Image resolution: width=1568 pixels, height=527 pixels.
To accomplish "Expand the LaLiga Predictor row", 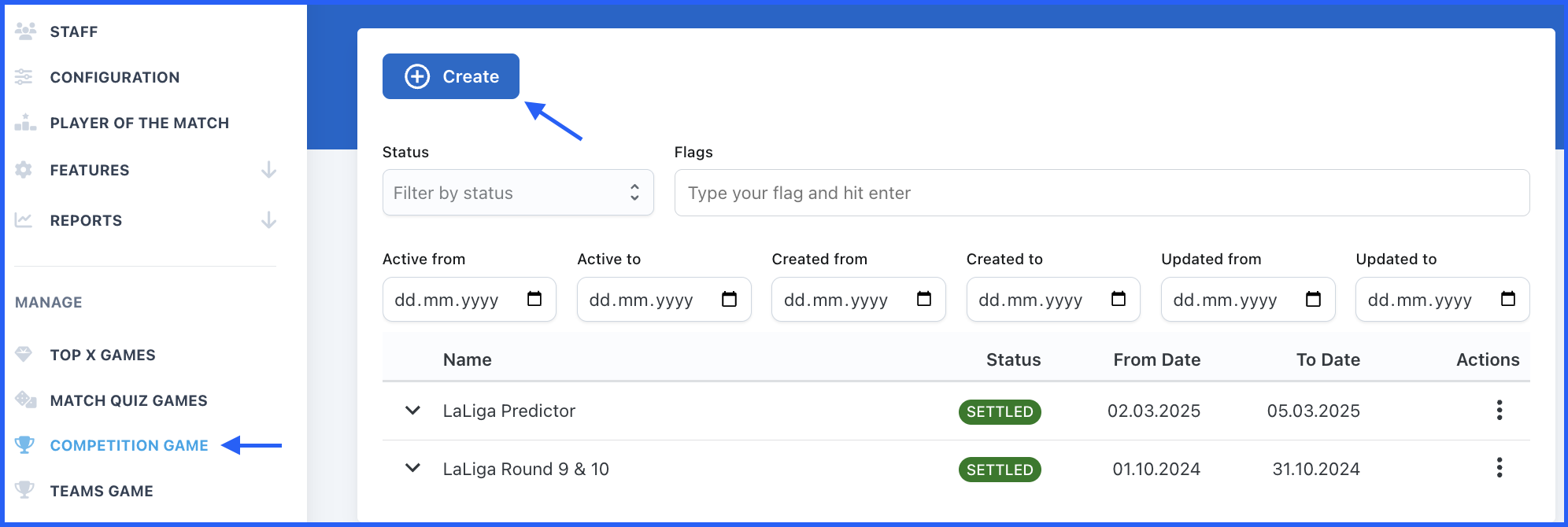I will pyautogui.click(x=412, y=411).
